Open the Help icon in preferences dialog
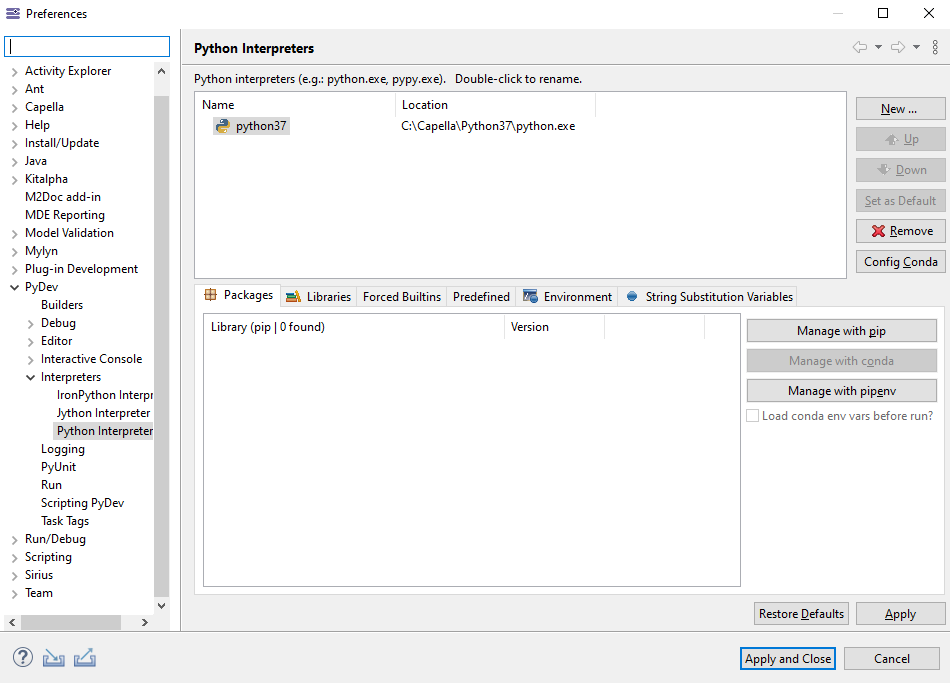Viewport: 950px width, 683px height. (21, 657)
